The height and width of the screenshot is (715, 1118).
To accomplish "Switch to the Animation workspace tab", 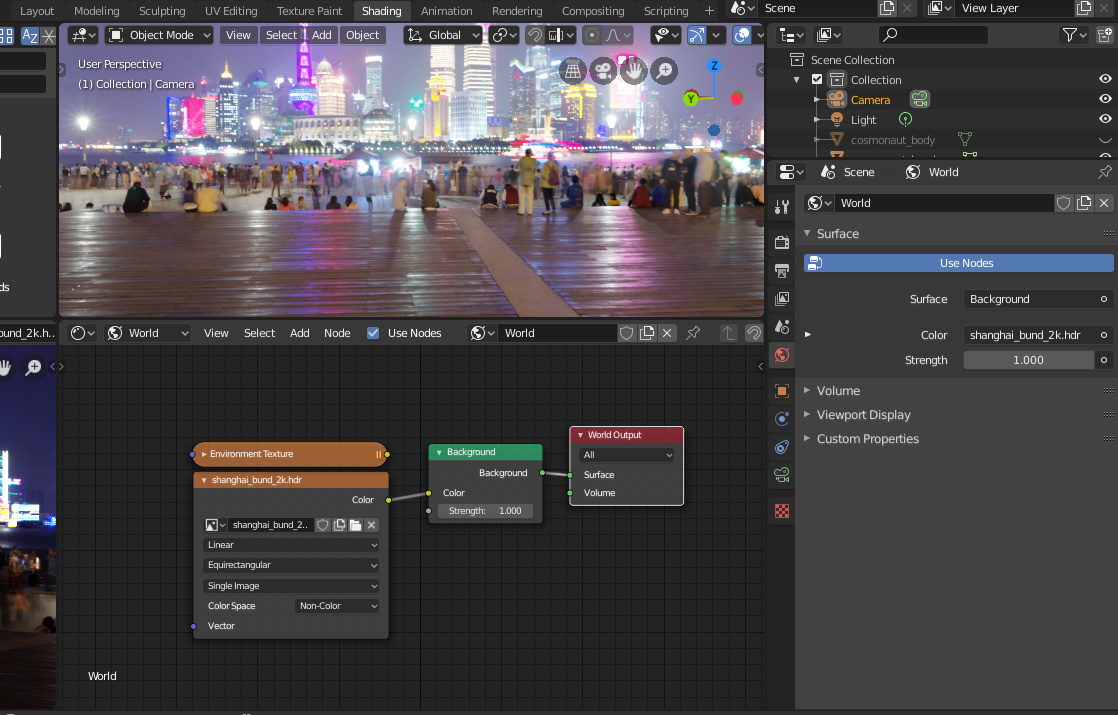I will click(x=446, y=11).
